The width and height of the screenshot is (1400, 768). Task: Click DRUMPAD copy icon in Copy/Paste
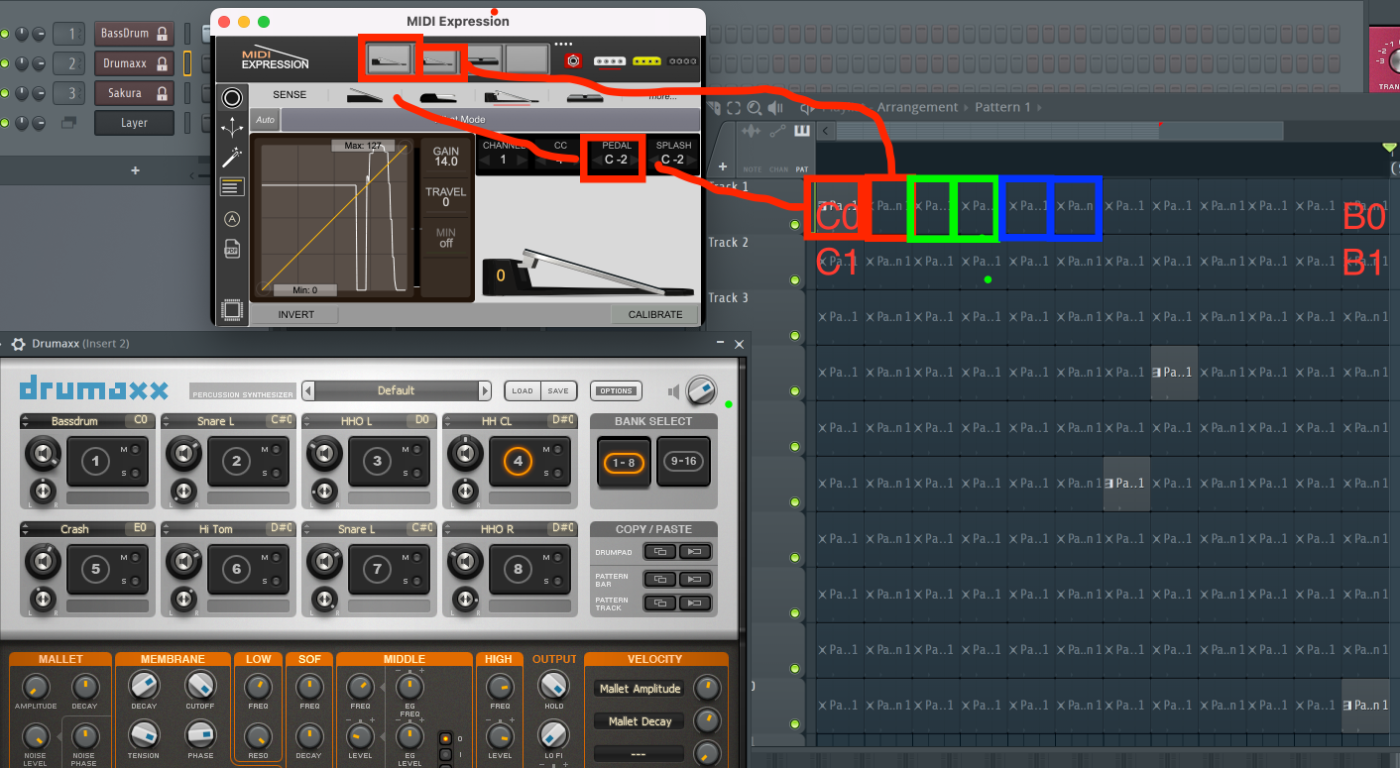point(658,551)
